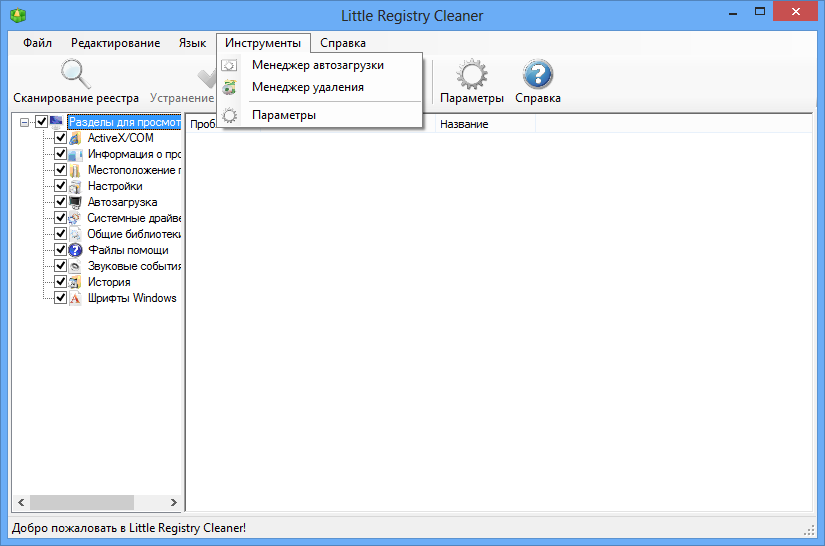Choose Менеджер автозагрузки from the menu
The height and width of the screenshot is (546, 825).
tap(320, 65)
